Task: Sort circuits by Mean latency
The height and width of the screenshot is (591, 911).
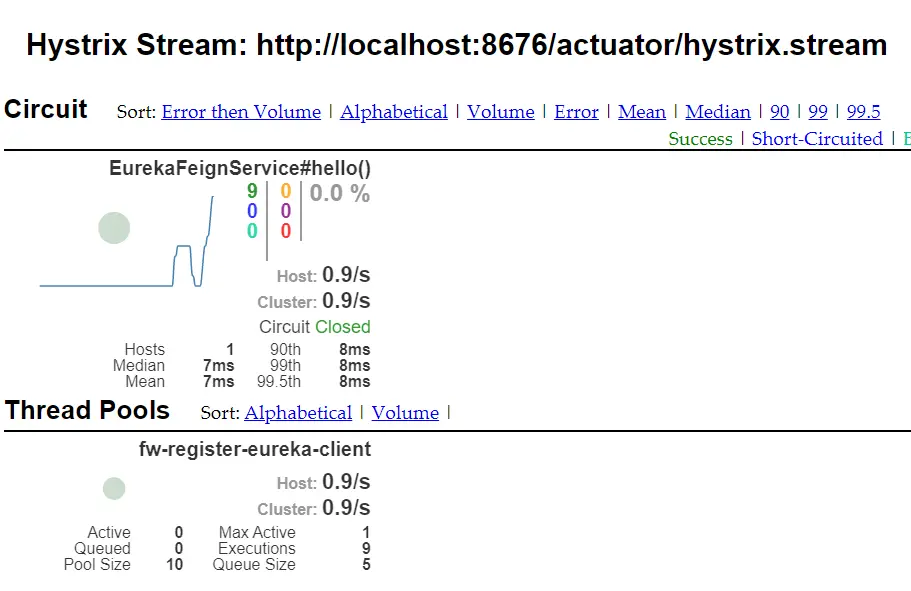Action: tap(642, 112)
